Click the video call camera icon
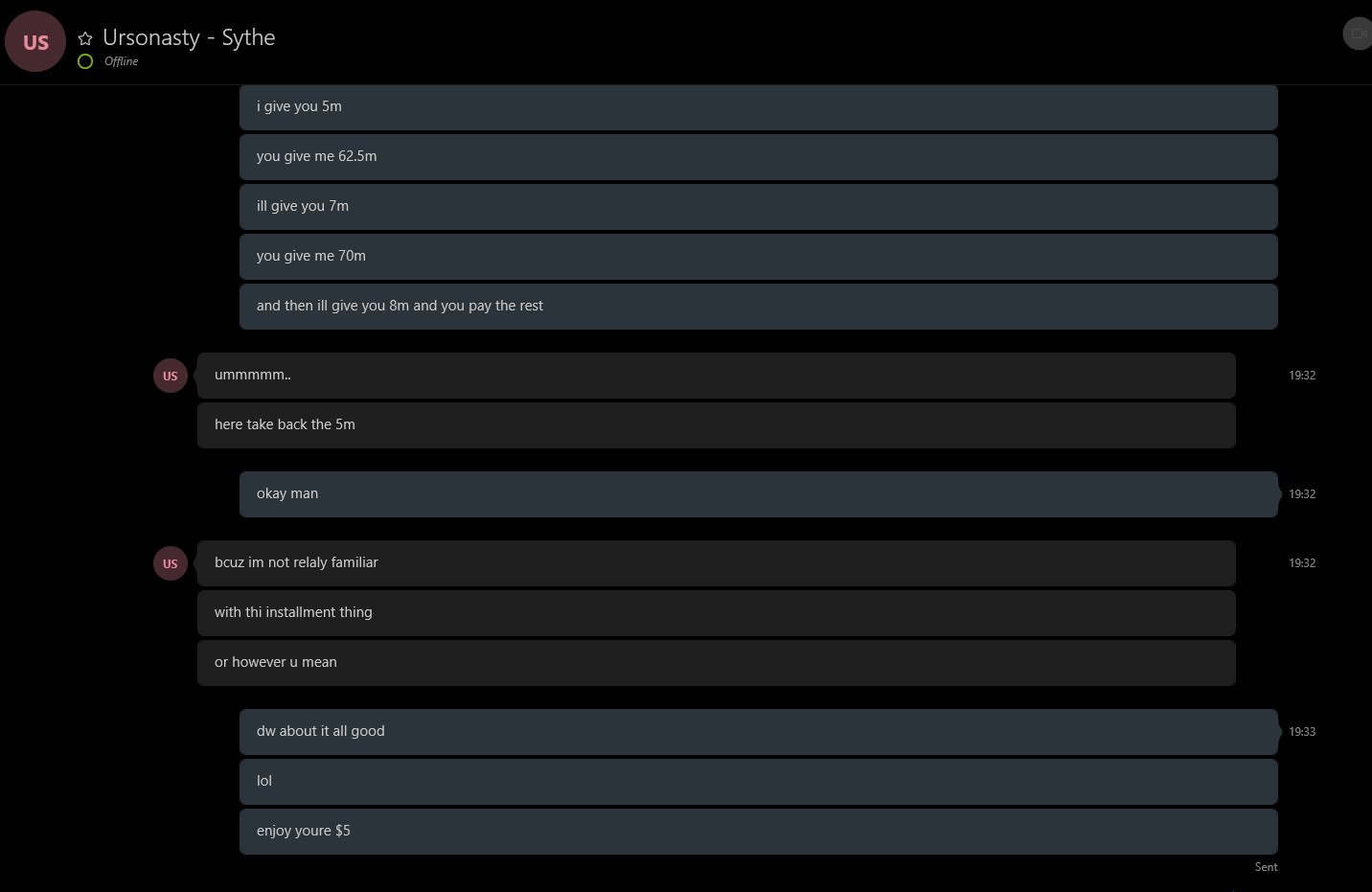Viewport: 1372px width, 892px height. [1359, 34]
